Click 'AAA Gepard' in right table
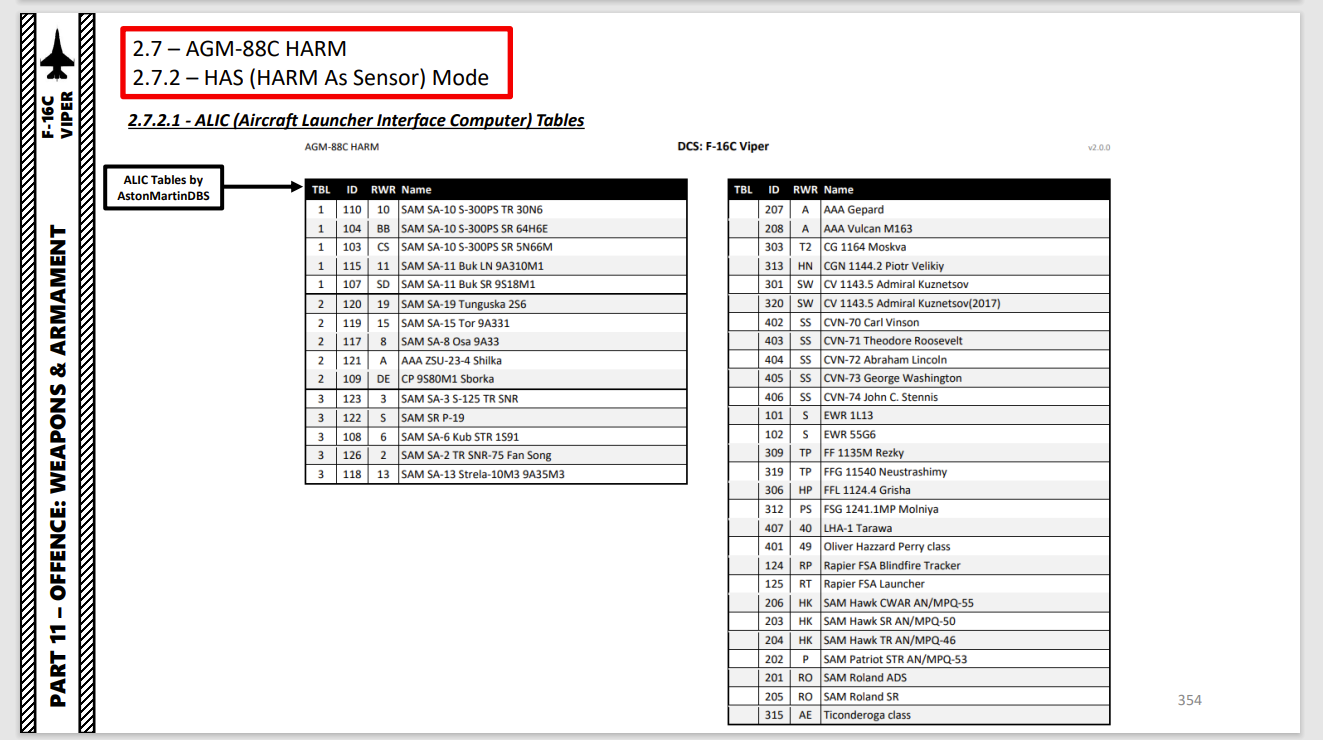Image resolution: width=1323 pixels, height=740 pixels. pos(919,210)
